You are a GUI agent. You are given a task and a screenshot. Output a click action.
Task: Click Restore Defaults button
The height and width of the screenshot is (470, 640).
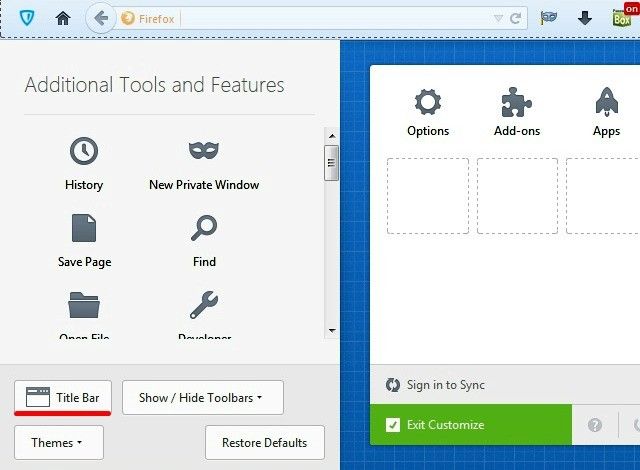pyautogui.click(x=265, y=443)
